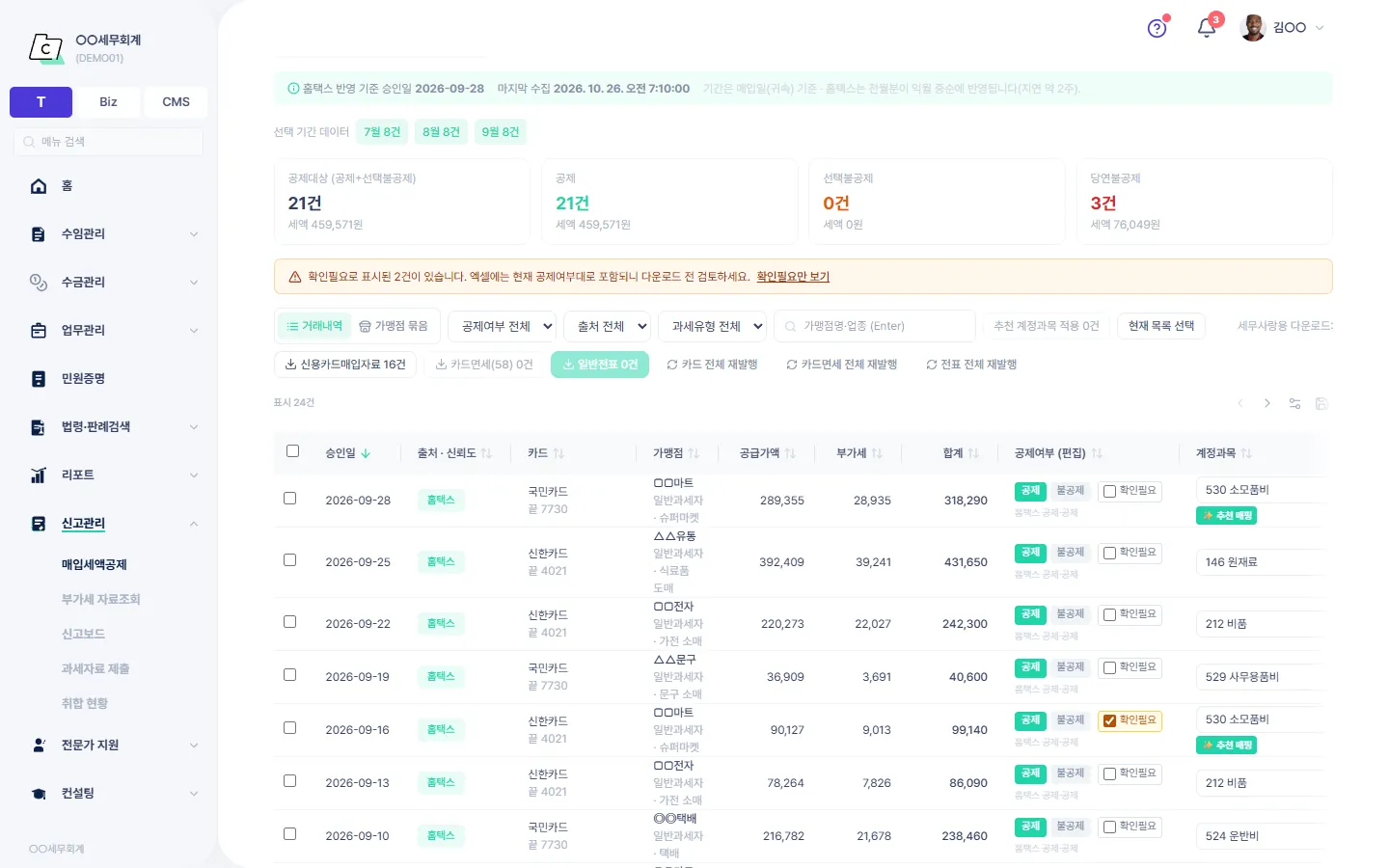The image size is (1389, 868).
Task: Click the 현재 목록 선택 button
Action: (1161, 326)
